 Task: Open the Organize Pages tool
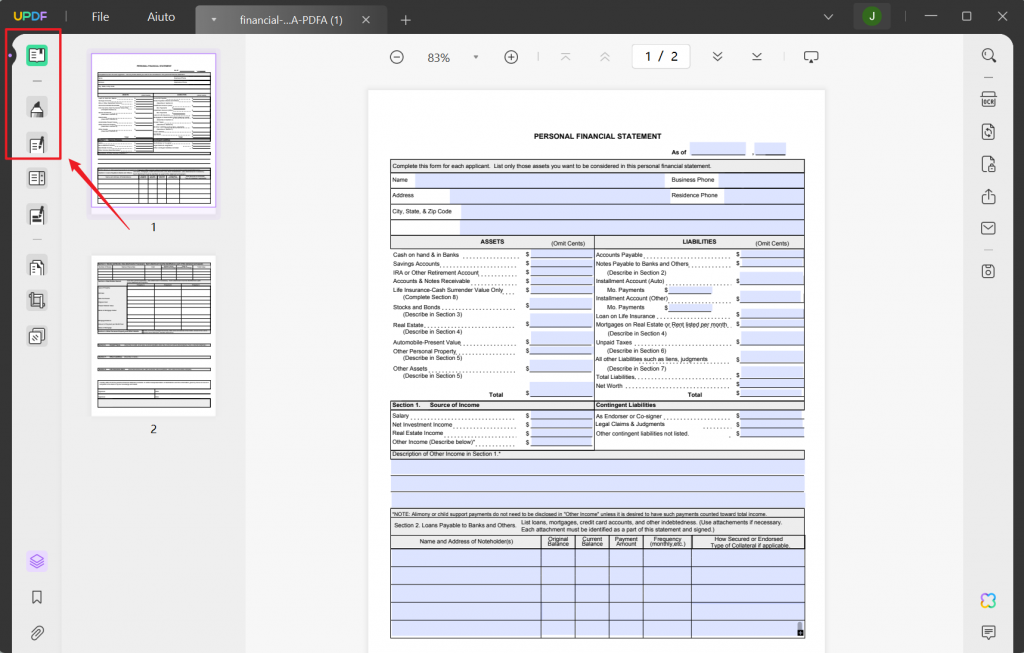36,267
